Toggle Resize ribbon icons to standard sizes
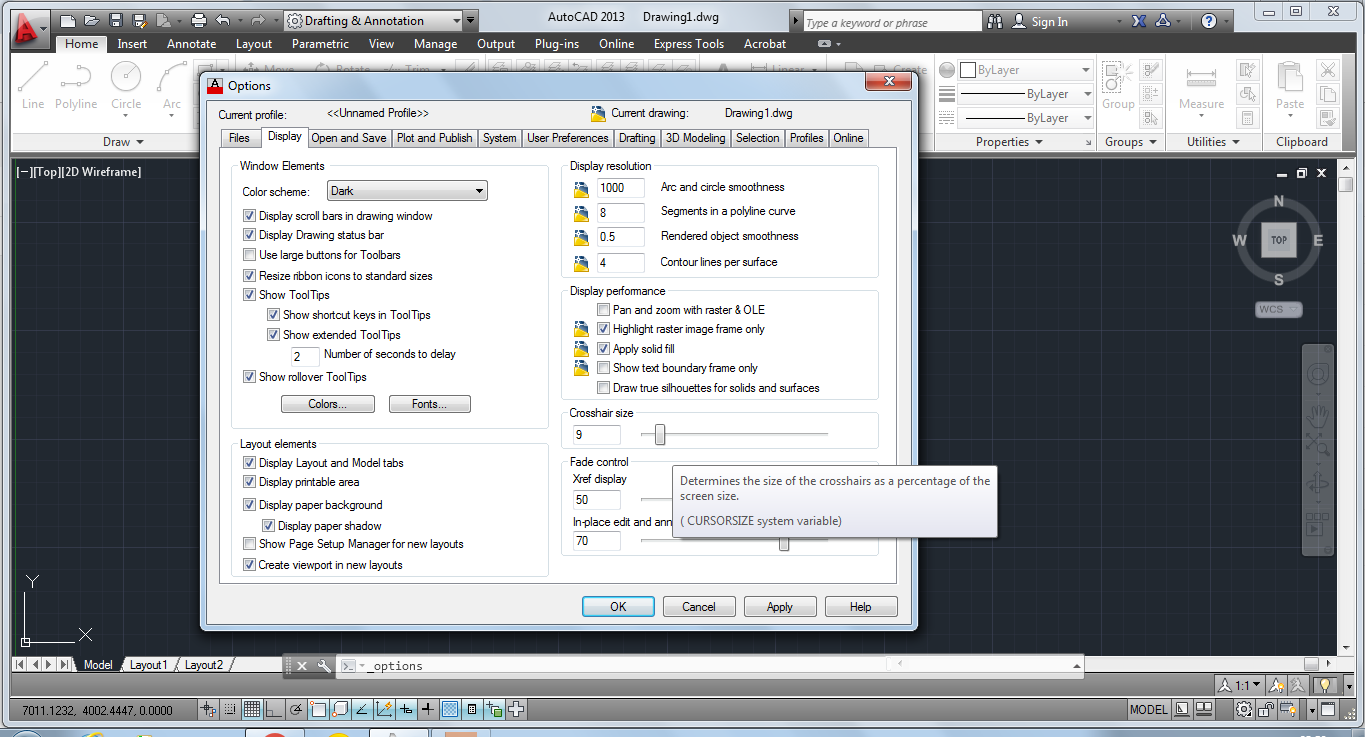The width and height of the screenshot is (1365, 737). coord(250,275)
